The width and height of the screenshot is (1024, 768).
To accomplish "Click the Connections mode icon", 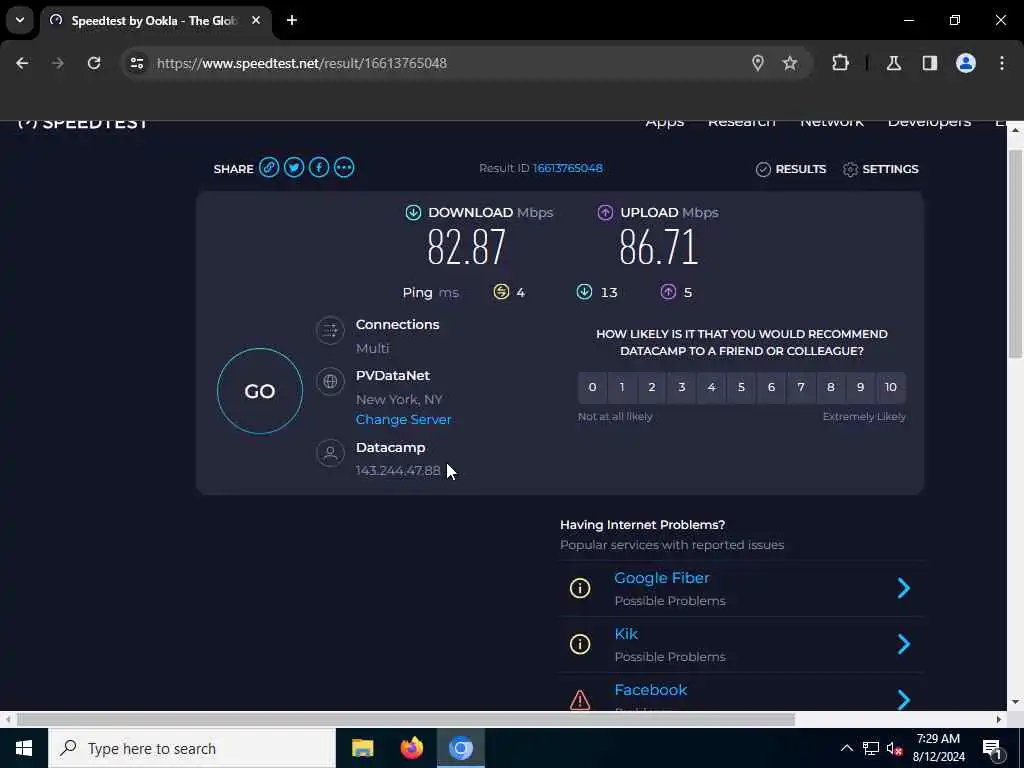I will click(x=330, y=330).
